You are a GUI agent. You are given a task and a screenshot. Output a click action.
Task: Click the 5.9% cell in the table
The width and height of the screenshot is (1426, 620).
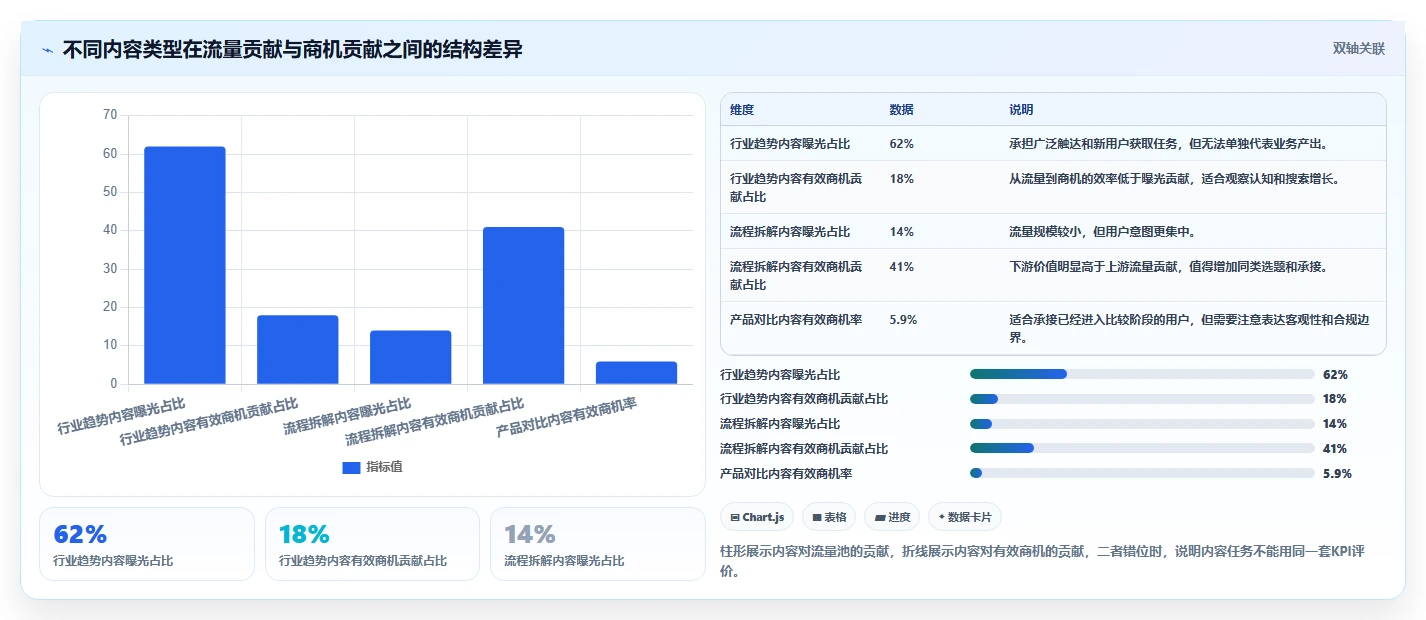pos(903,320)
